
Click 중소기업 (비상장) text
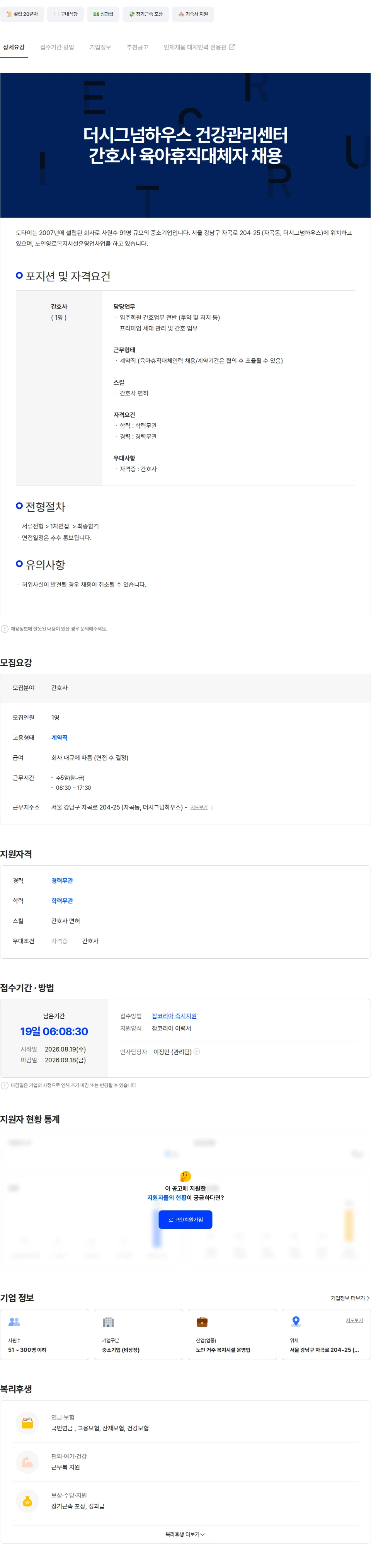(x=121, y=1350)
